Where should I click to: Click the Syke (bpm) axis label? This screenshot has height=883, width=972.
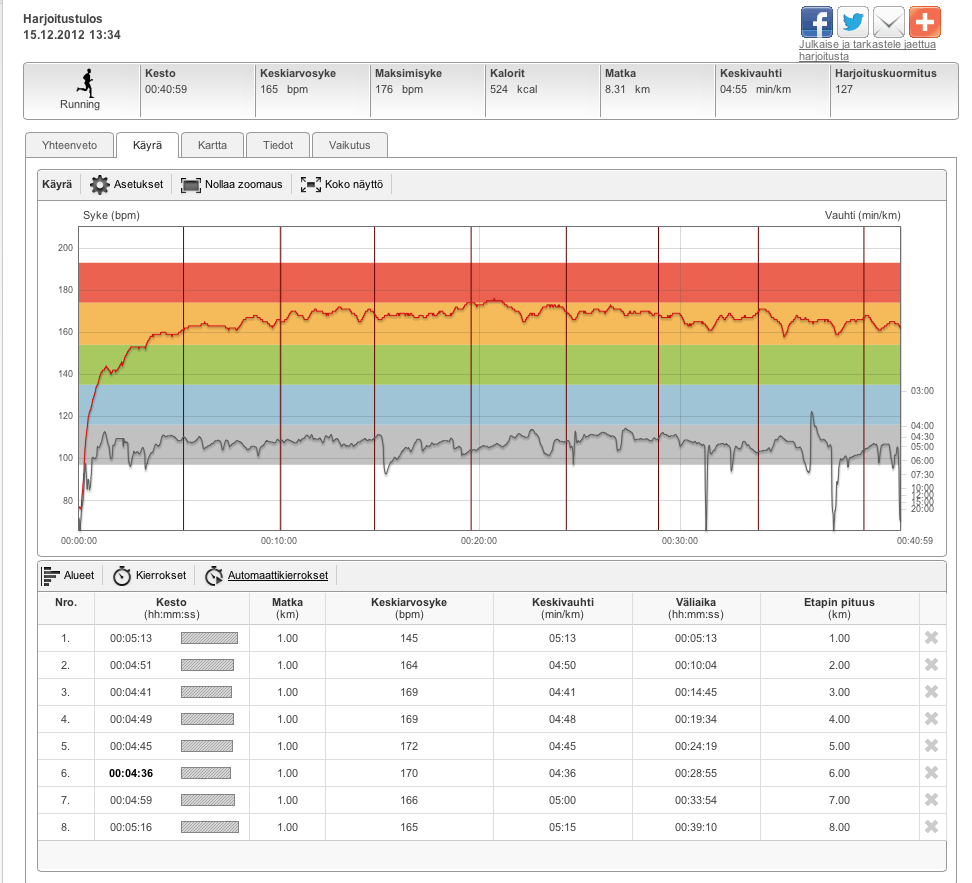(x=112, y=215)
